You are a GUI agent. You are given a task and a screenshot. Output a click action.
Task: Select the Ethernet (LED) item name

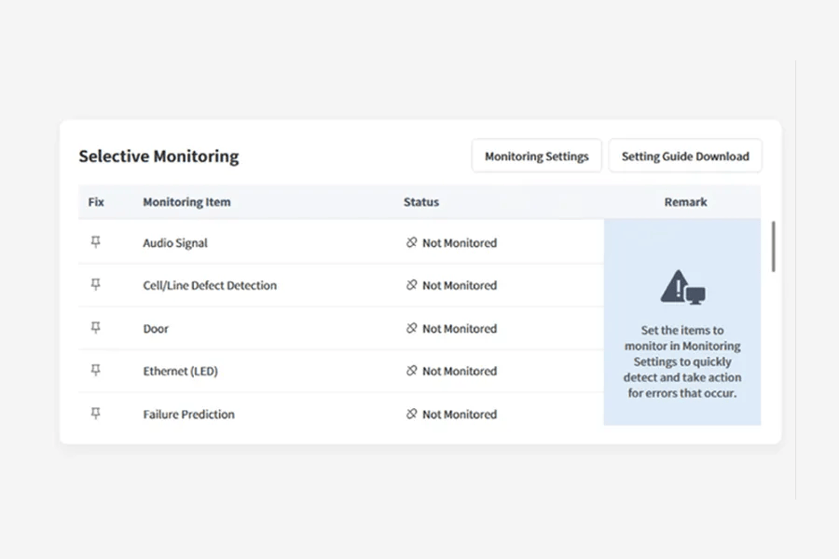point(180,371)
